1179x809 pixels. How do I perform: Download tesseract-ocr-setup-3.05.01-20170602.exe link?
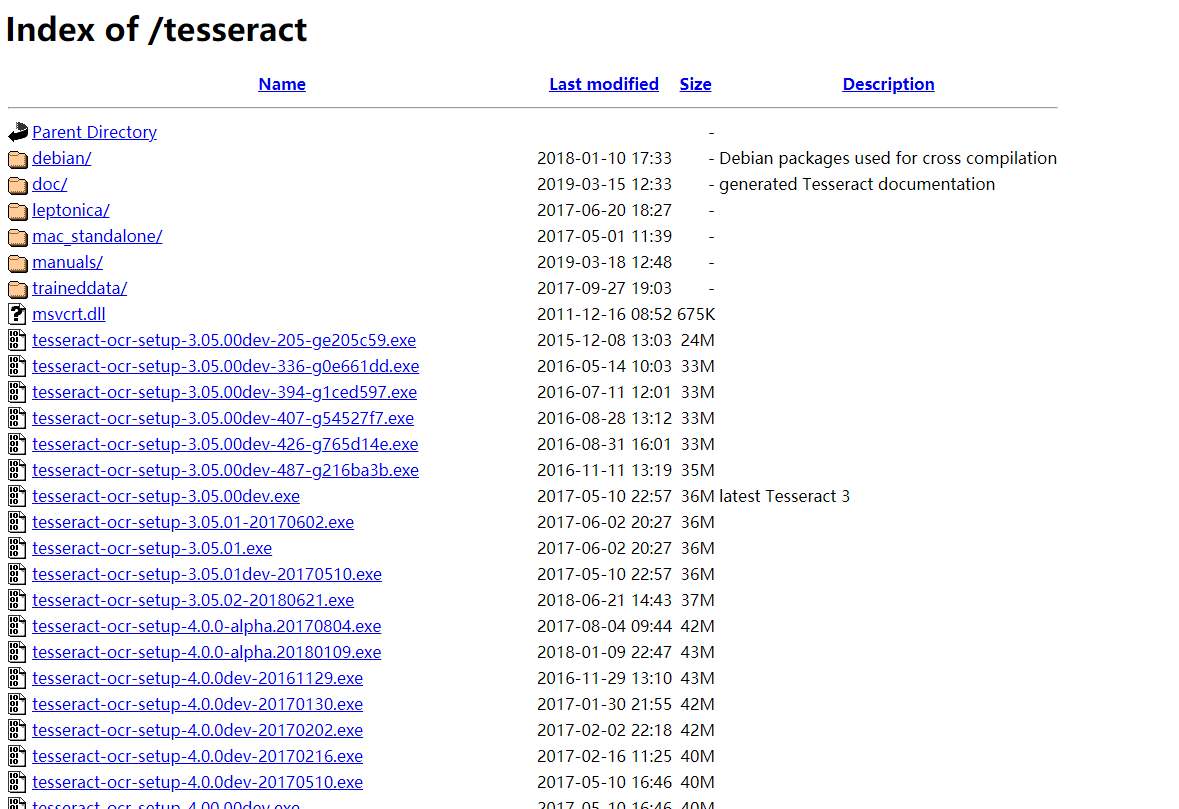193,523
